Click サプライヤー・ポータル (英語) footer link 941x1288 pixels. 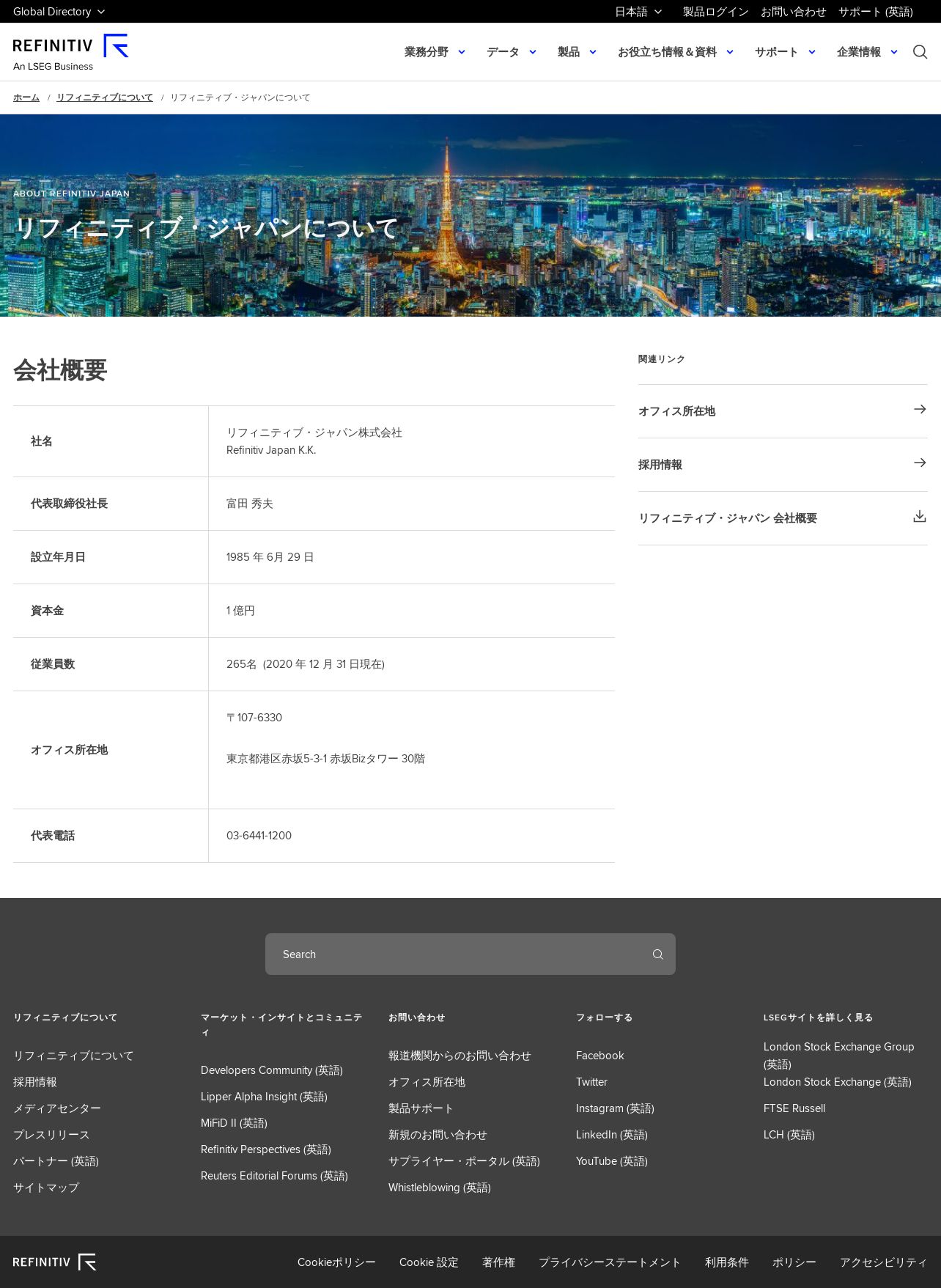point(464,1161)
